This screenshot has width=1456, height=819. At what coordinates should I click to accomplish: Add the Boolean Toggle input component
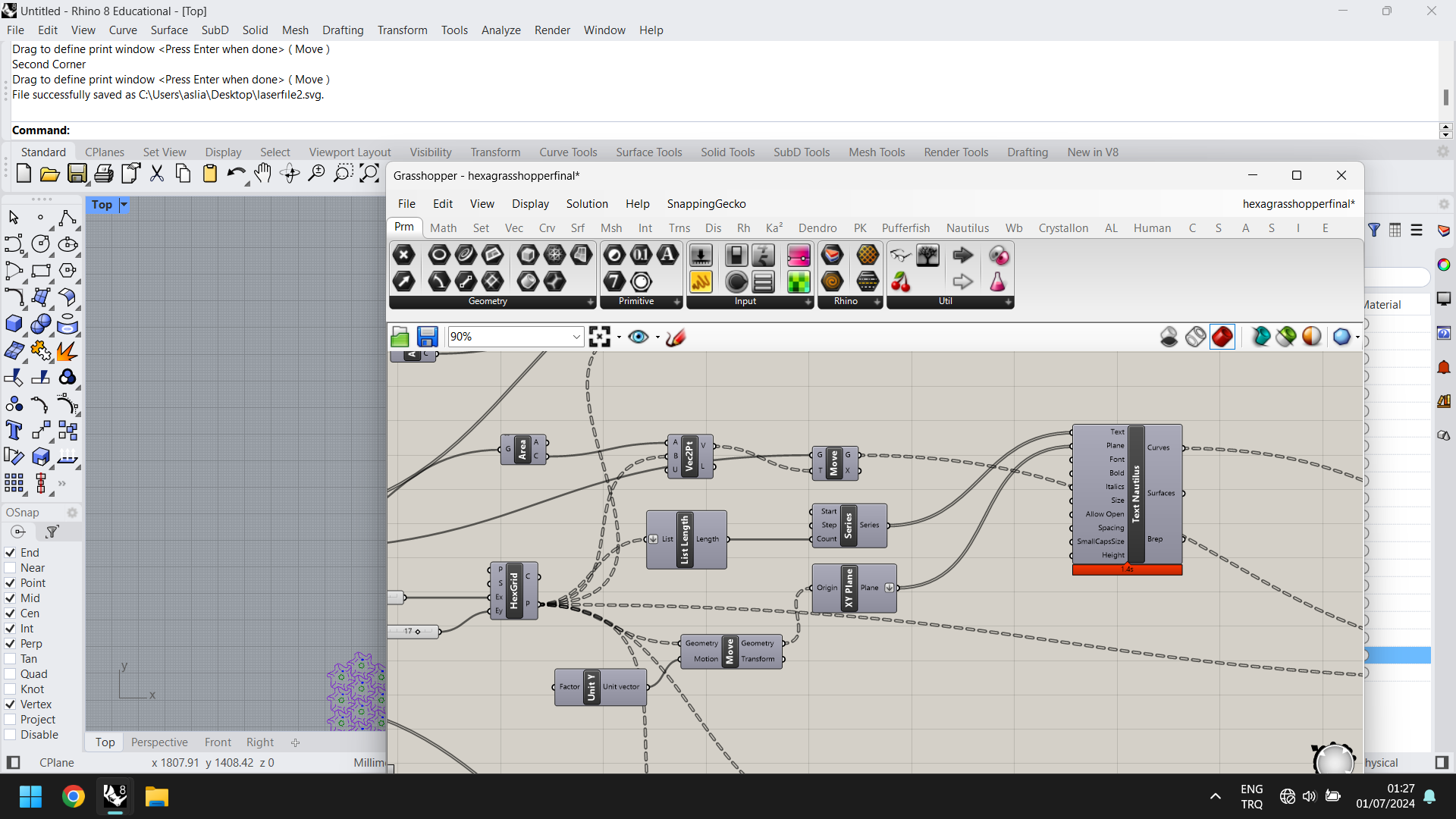click(x=736, y=256)
